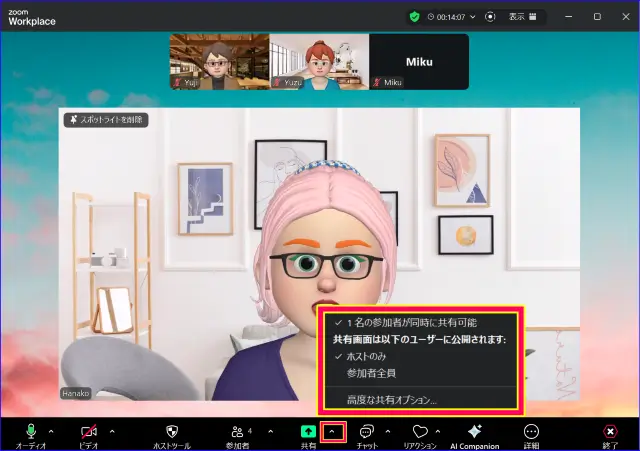640x451 pixels.
Task: Expand participants options chevron beside 参加者
Action: 270,431
